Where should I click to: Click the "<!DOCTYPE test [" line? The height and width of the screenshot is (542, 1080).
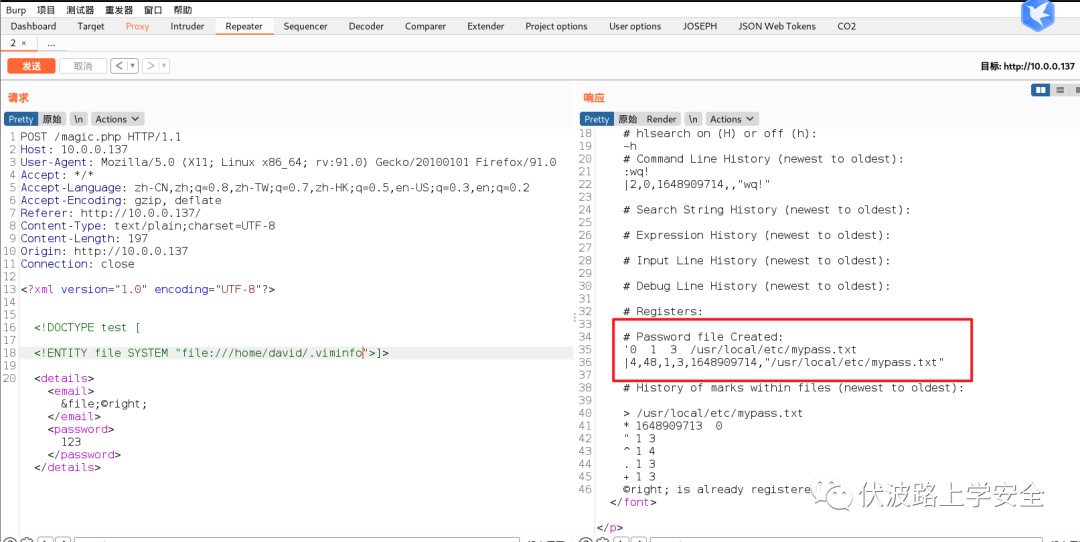pyautogui.click(x=87, y=327)
